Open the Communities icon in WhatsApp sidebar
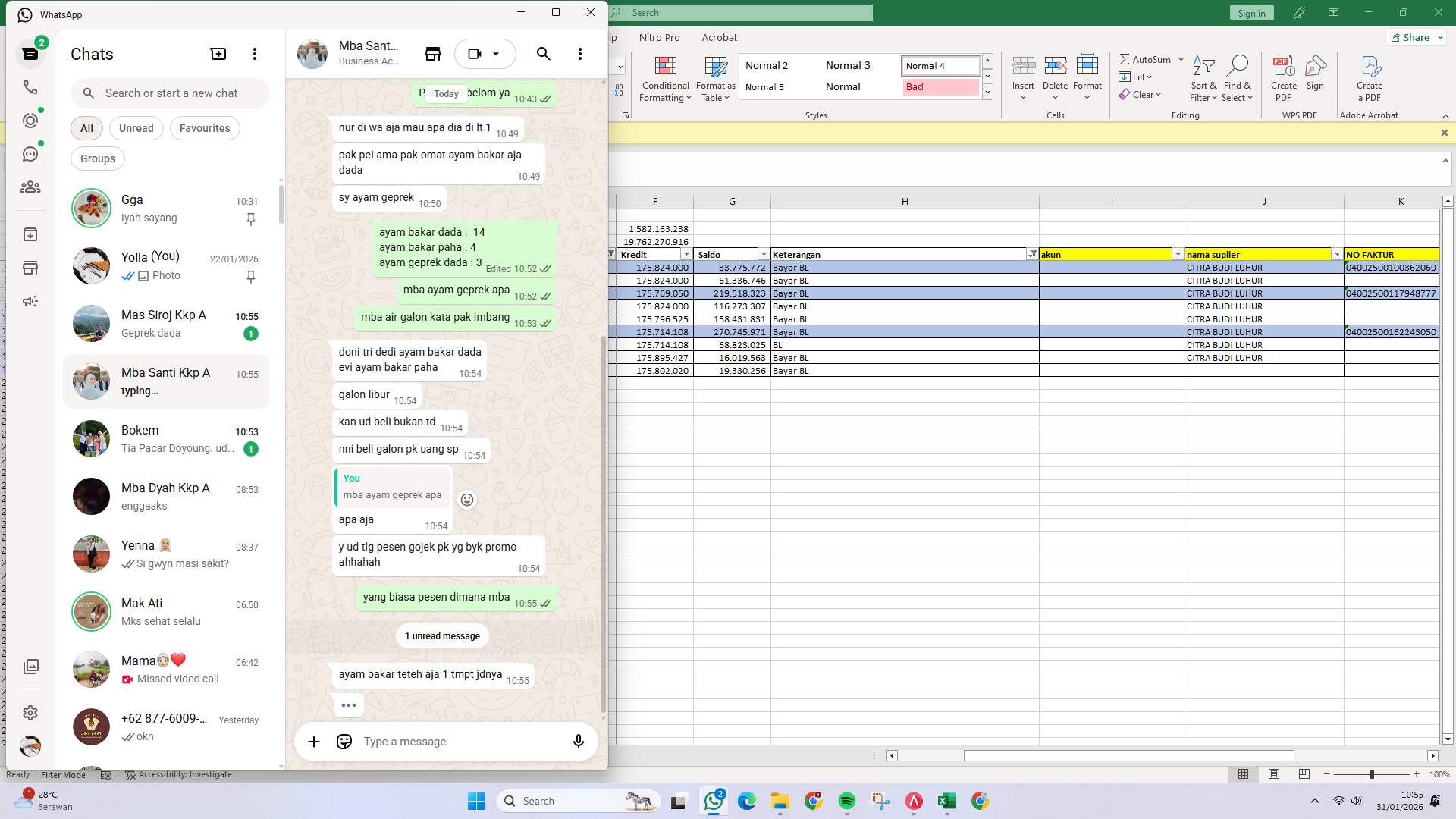Viewport: 1456px width, 819px height. [x=30, y=187]
